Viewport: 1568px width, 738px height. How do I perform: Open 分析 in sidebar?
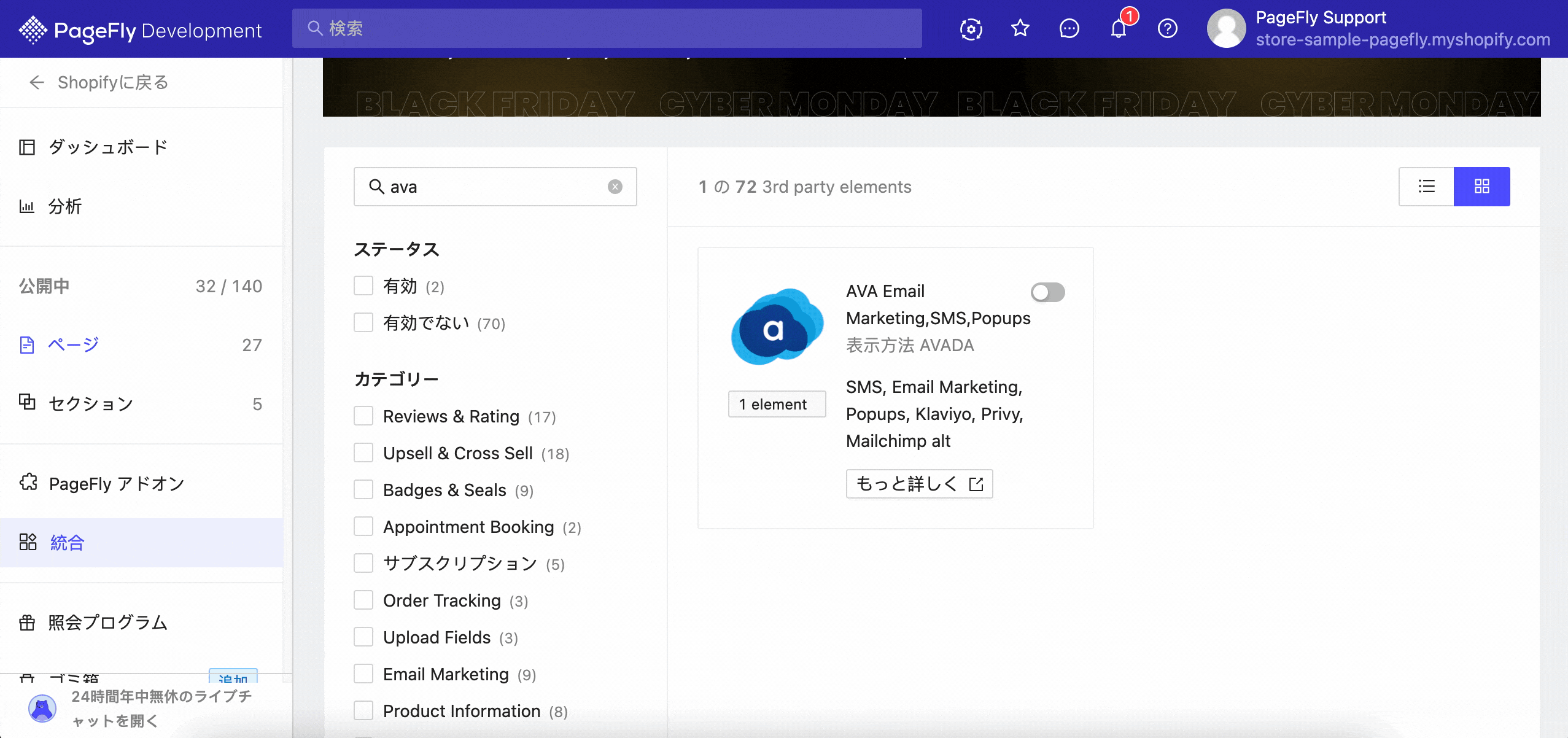(x=141, y=206)
